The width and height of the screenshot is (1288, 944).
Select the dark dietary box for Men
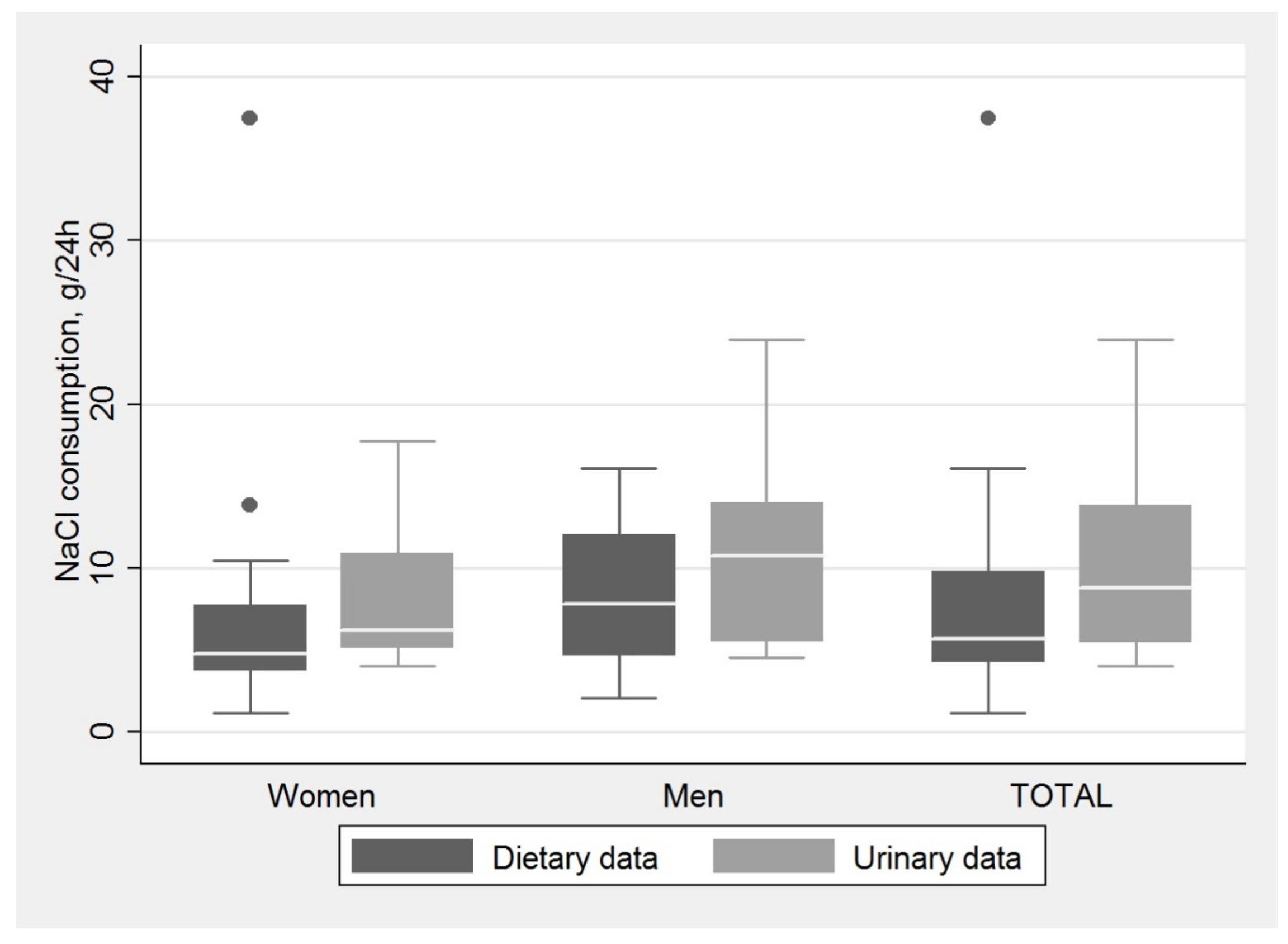619,594
